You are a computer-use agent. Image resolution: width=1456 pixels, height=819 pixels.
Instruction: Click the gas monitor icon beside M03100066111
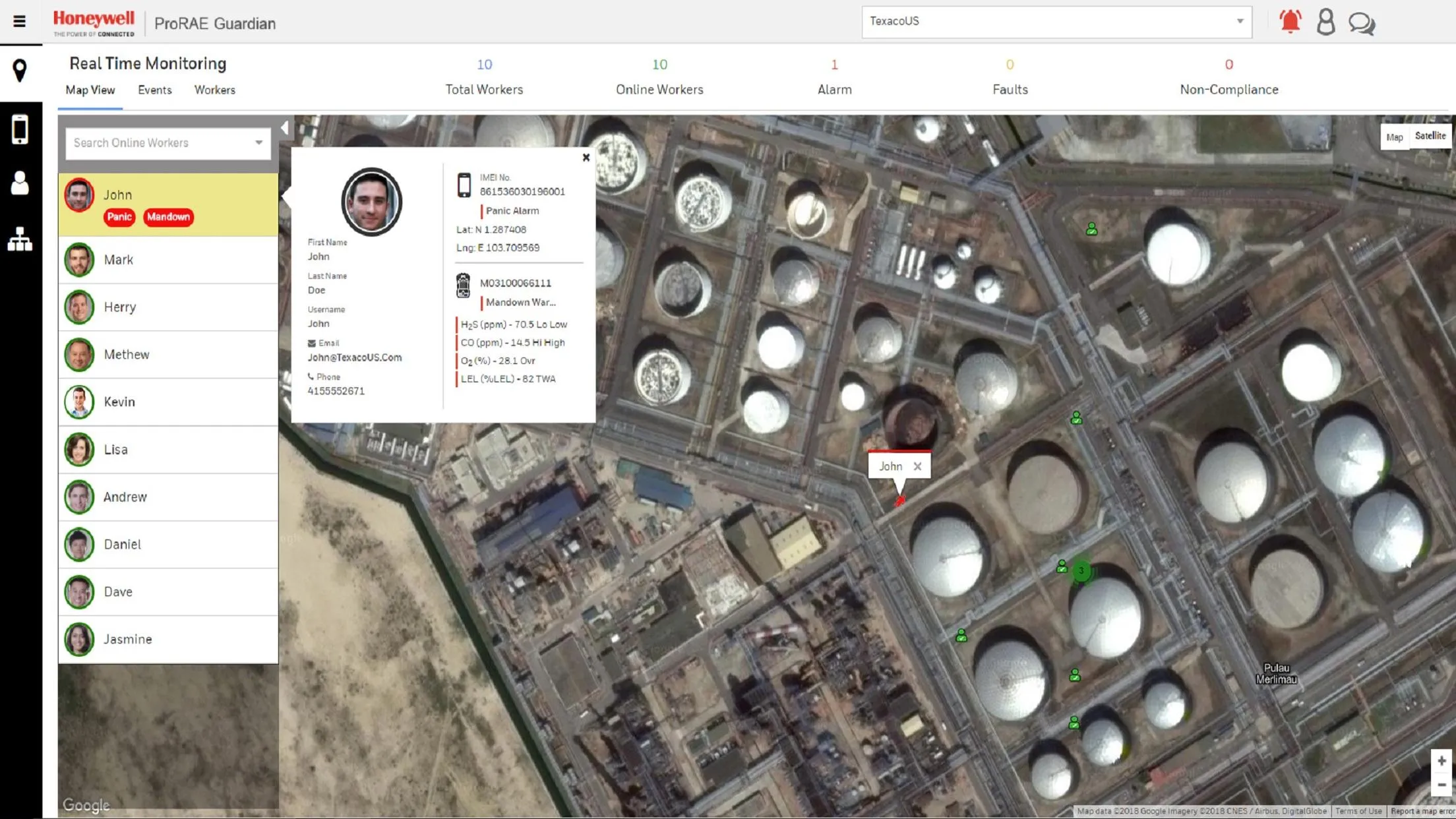coord(464,286)
